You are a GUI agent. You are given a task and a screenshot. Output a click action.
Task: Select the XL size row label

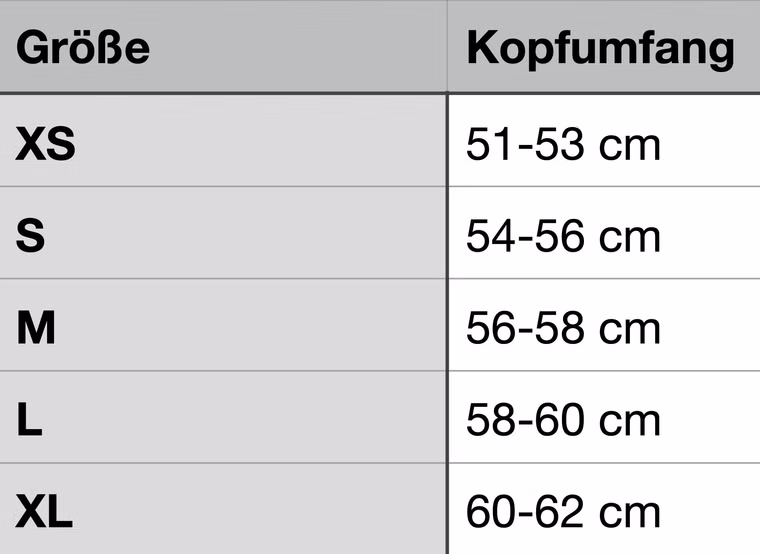click(44, 511)
